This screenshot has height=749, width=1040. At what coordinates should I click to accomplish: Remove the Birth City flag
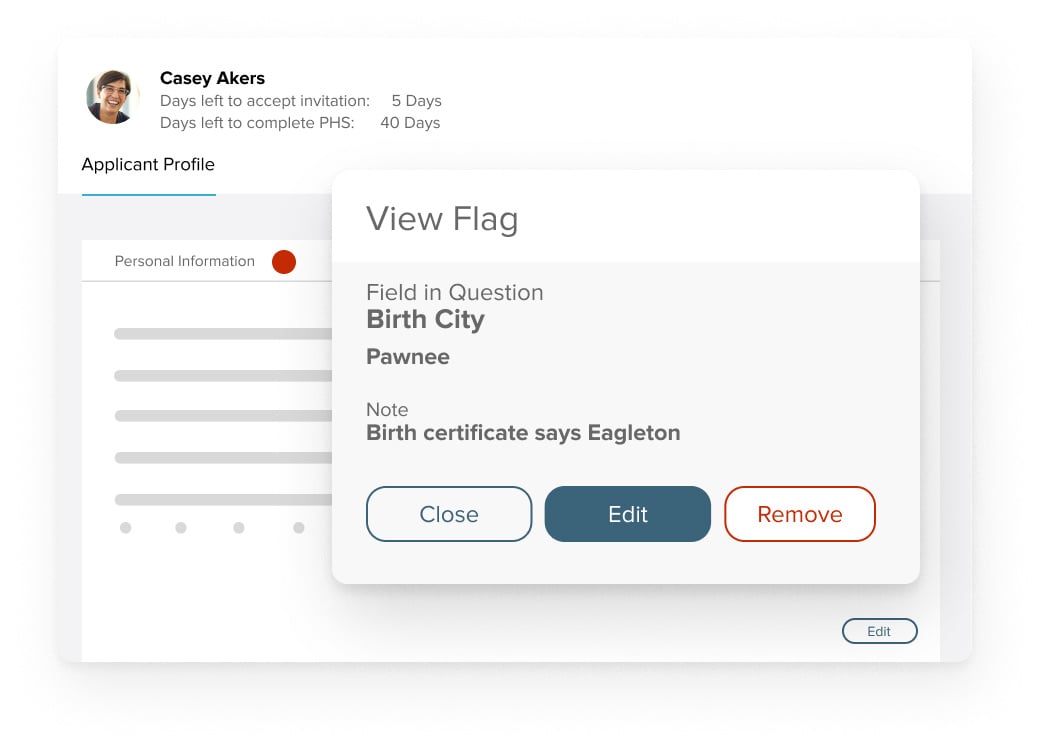click(799, 514)
